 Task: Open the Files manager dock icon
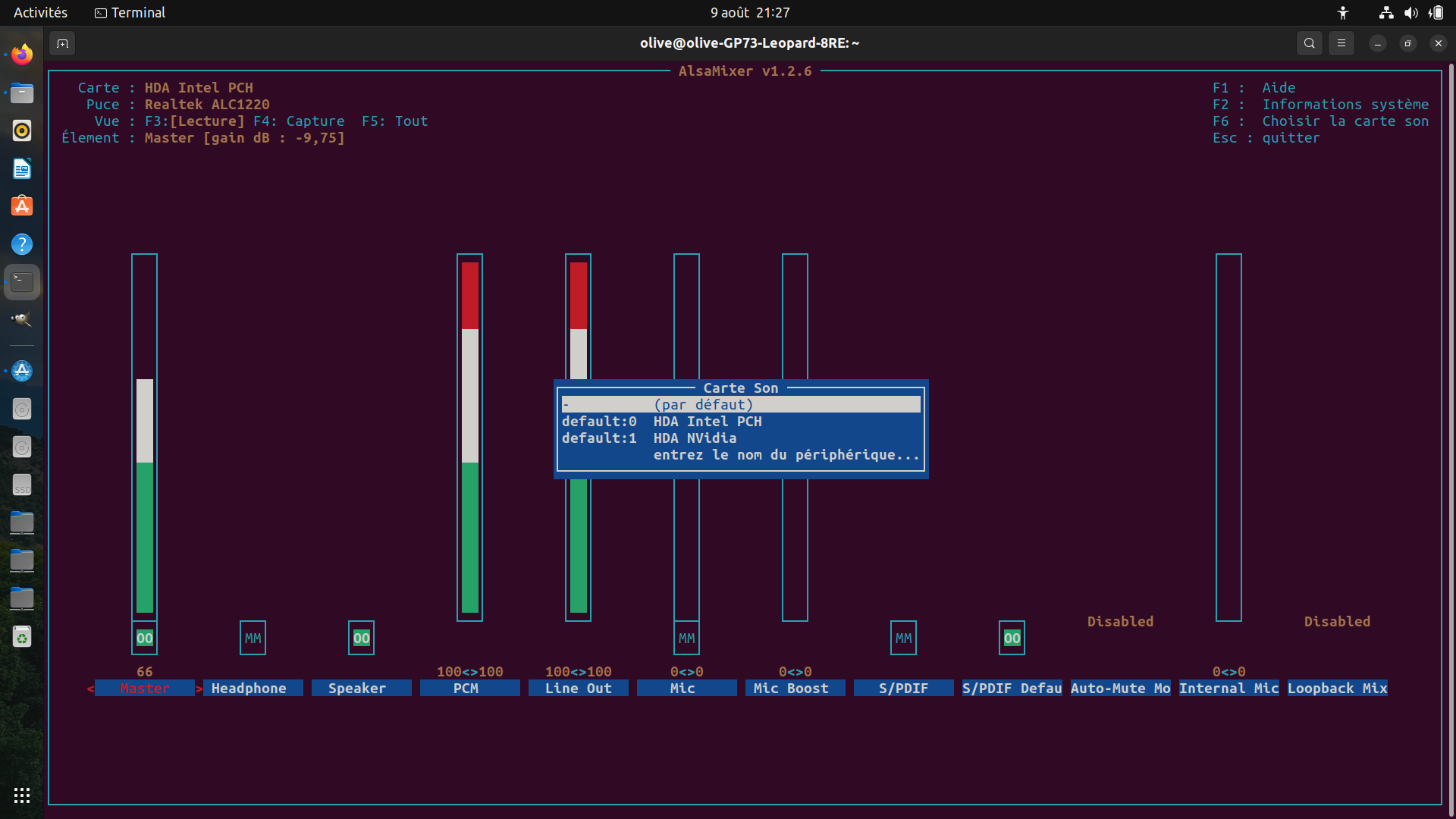click(x=22, y=93)
